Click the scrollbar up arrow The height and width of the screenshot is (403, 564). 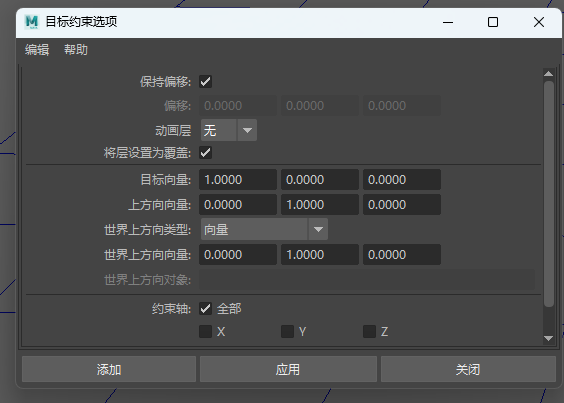point(549,74)
